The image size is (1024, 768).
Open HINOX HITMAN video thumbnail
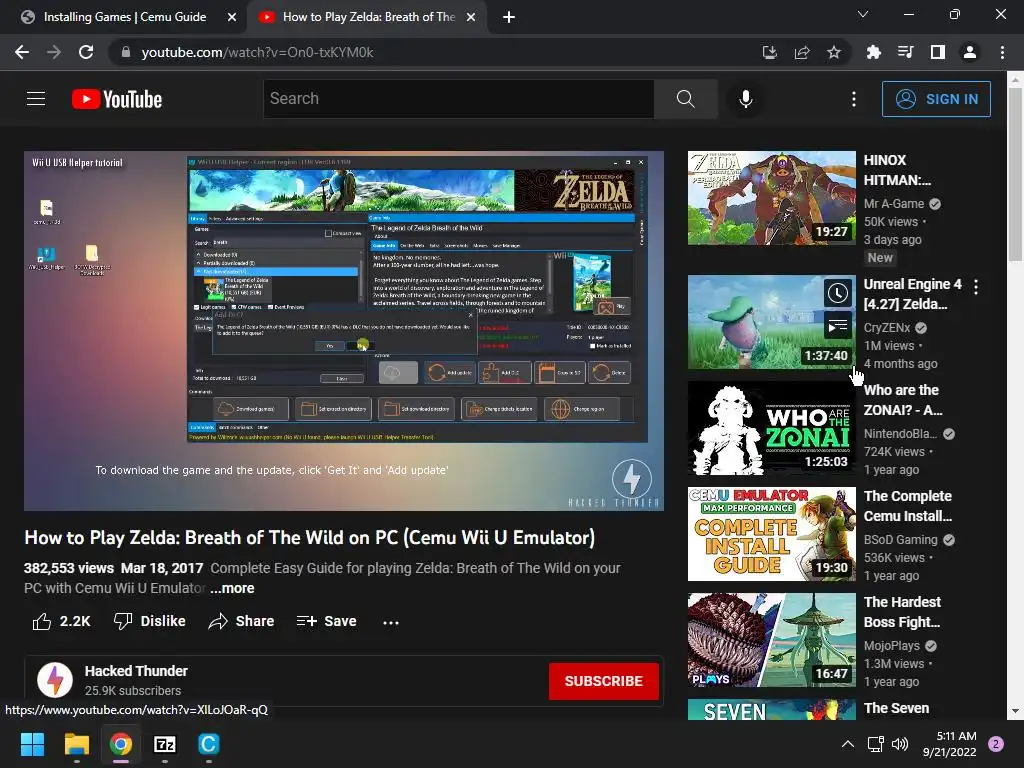pos(771,198)
